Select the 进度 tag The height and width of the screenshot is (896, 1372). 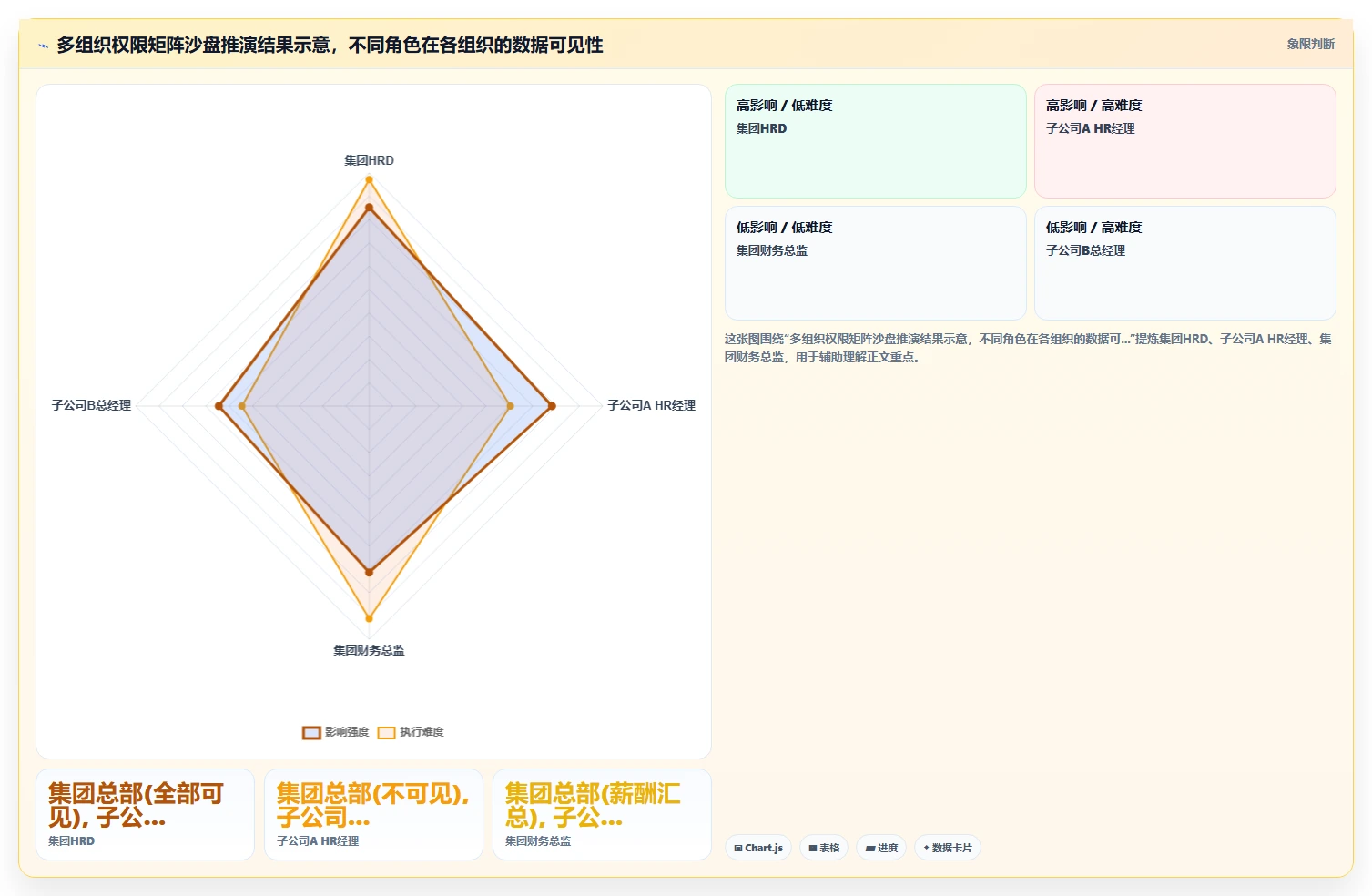(881, 848)
